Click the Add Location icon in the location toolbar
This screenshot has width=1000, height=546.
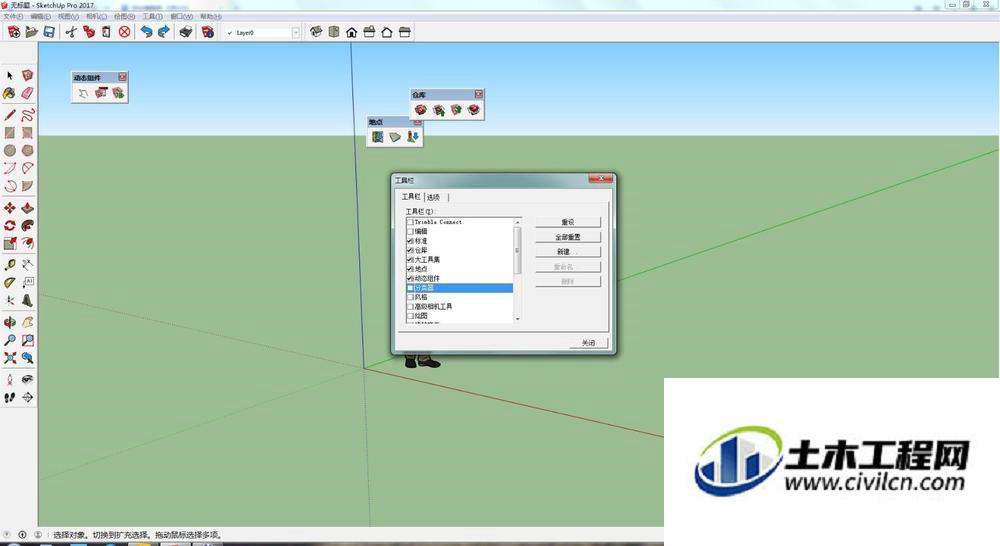pos(378,136)
